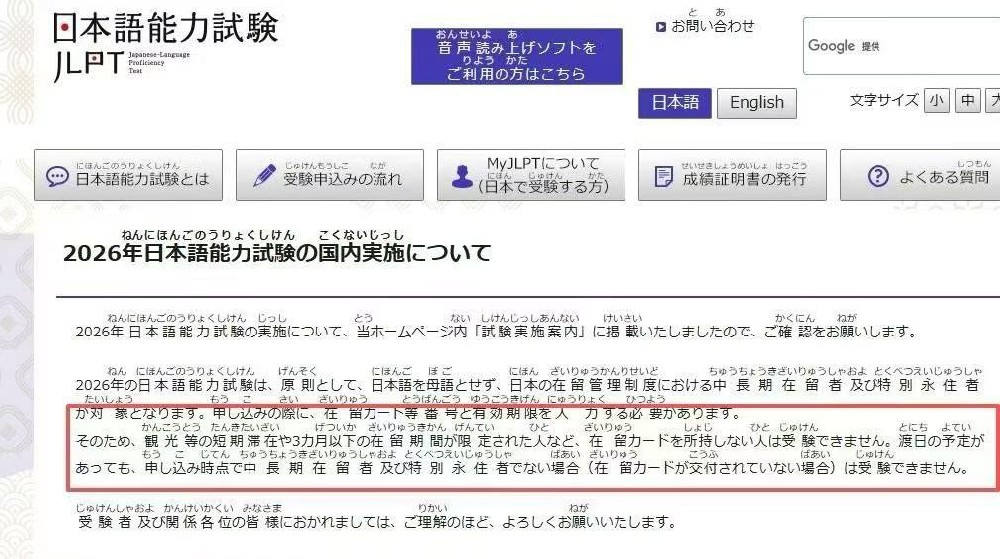Switch the site language to 日本語
Viewport: 1000px width, 559px height.
[675, 103]
